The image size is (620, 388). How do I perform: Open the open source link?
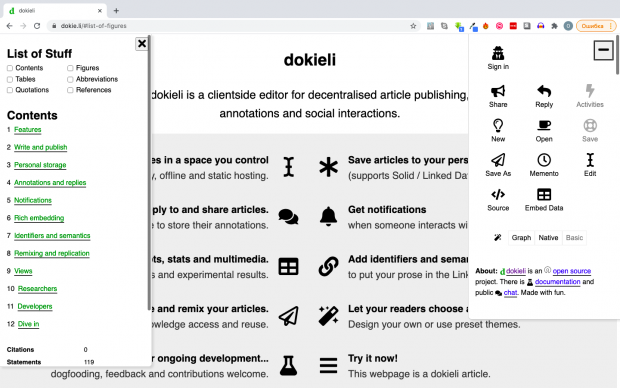tap(572, 271)
